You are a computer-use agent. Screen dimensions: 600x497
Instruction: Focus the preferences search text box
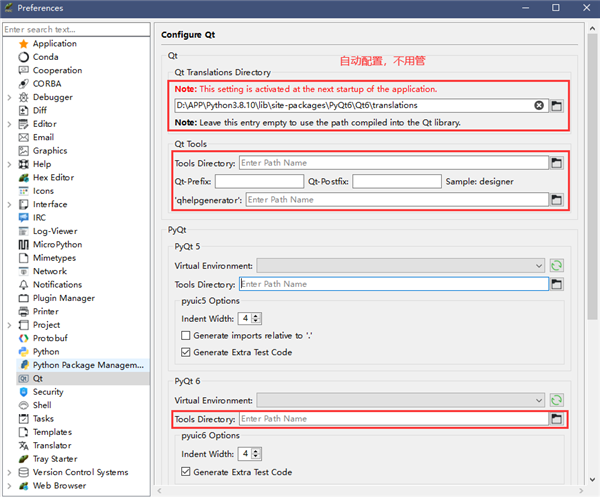(77, 29)
